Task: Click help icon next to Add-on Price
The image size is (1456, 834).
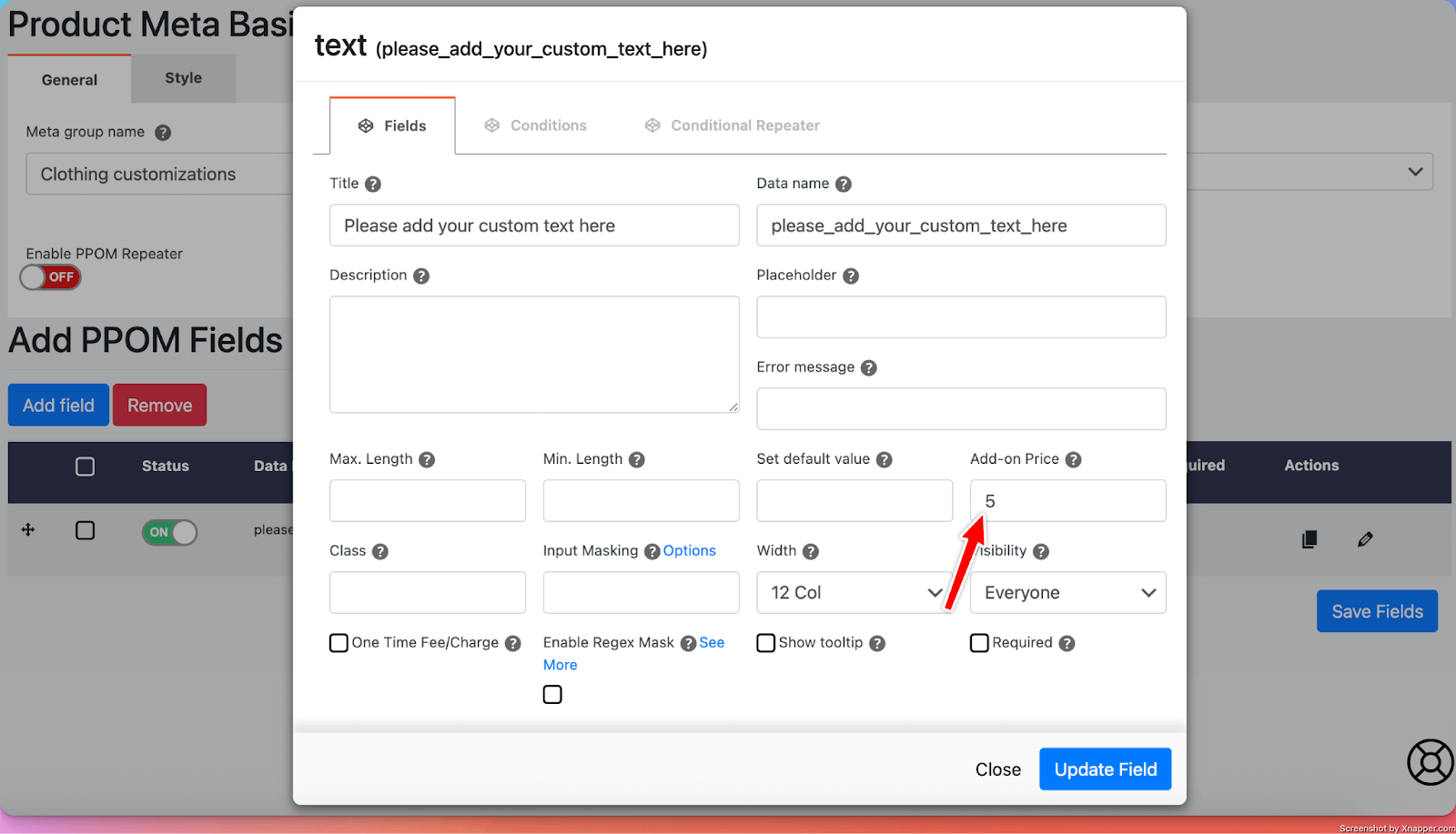Action: (1073, 460)
